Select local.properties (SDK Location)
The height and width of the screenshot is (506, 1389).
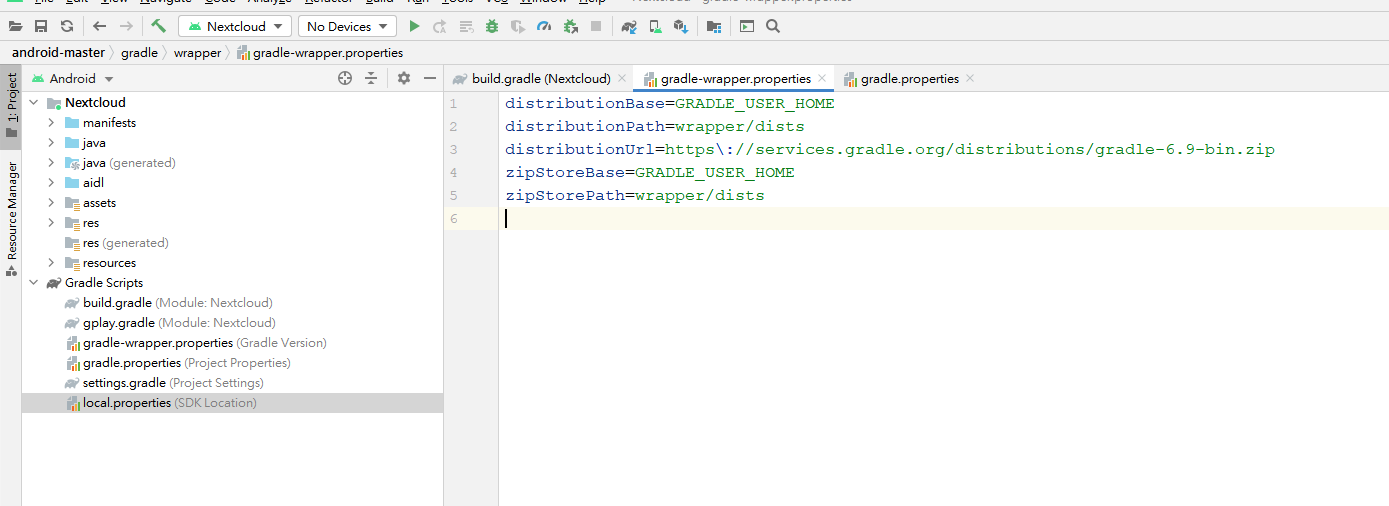pyautogui.click(x=160, y=403)
